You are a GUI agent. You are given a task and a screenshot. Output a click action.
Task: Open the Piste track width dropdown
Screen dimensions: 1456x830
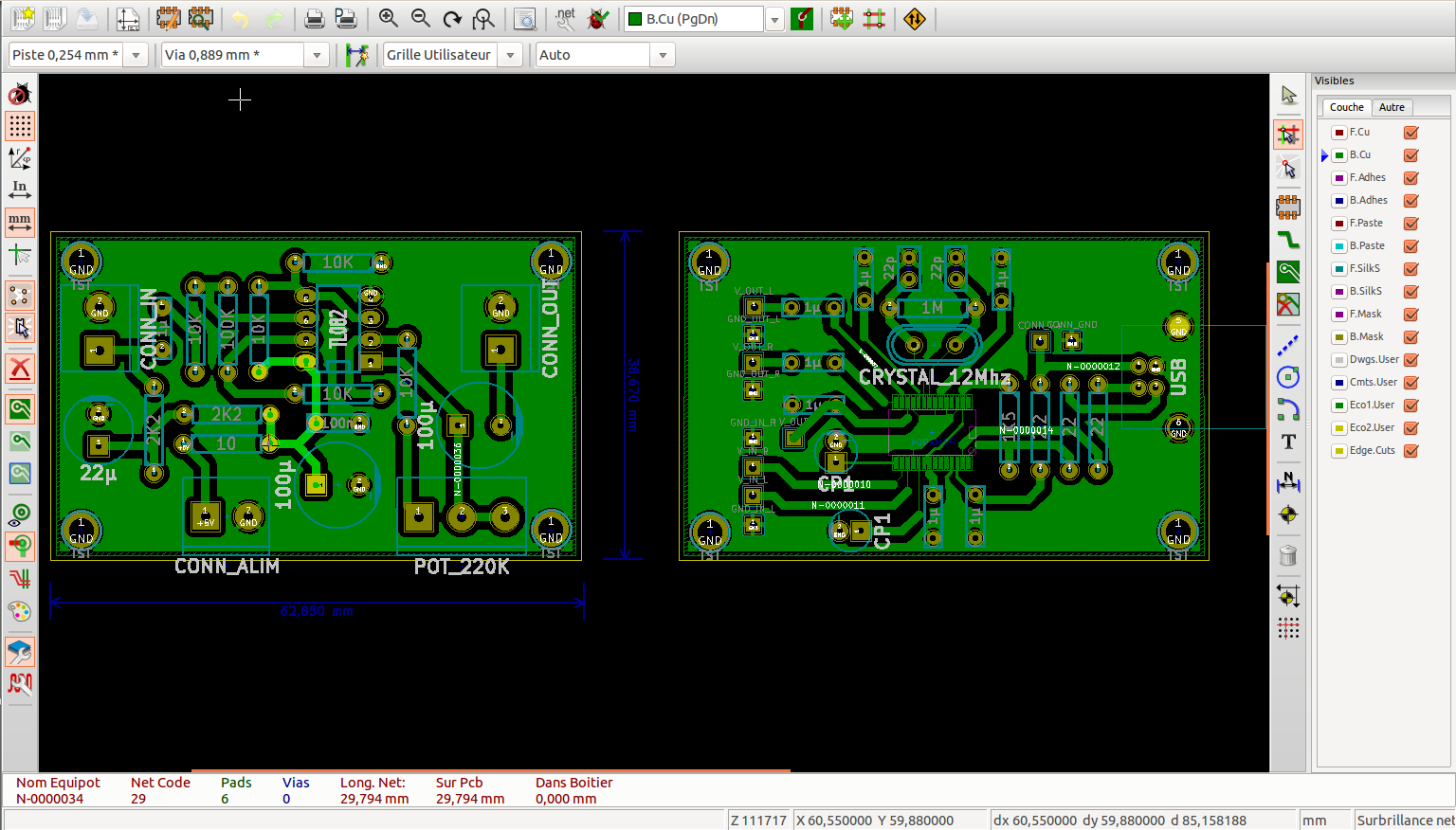pos(136,55)
